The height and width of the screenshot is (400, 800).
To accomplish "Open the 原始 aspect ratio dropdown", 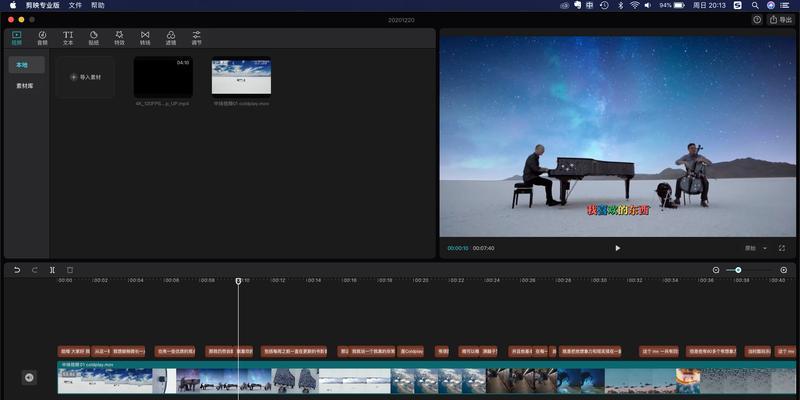I will (756, 248).
